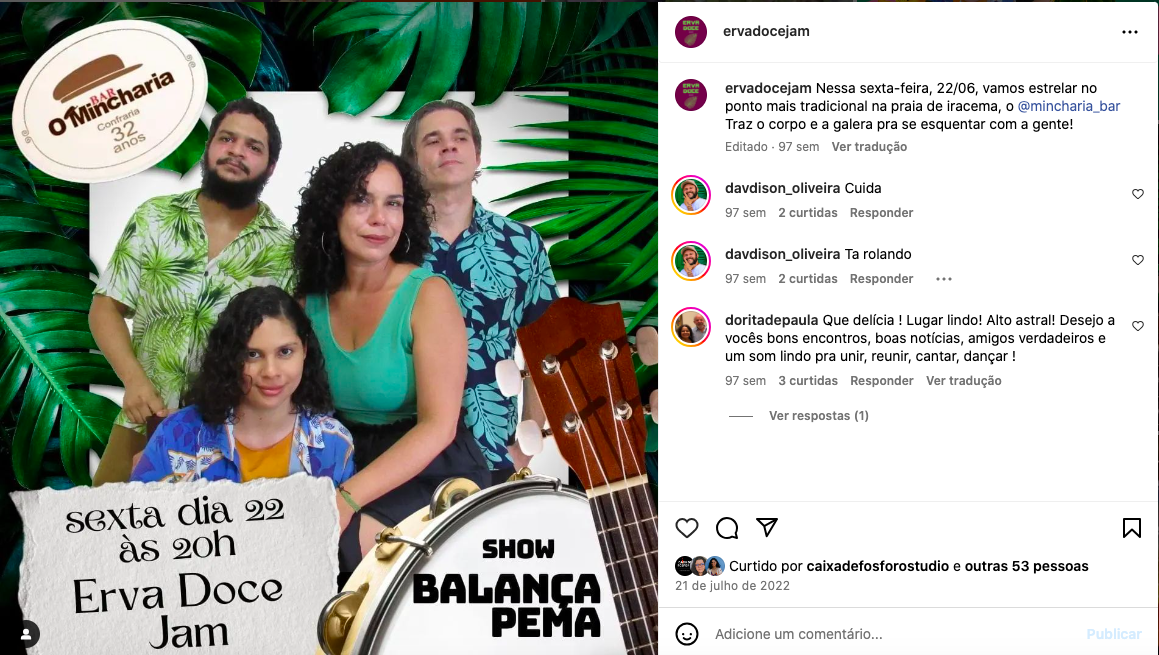Open emoji picker smiley icon
This screenshot has width=1159, height=655.
[687, 634]
